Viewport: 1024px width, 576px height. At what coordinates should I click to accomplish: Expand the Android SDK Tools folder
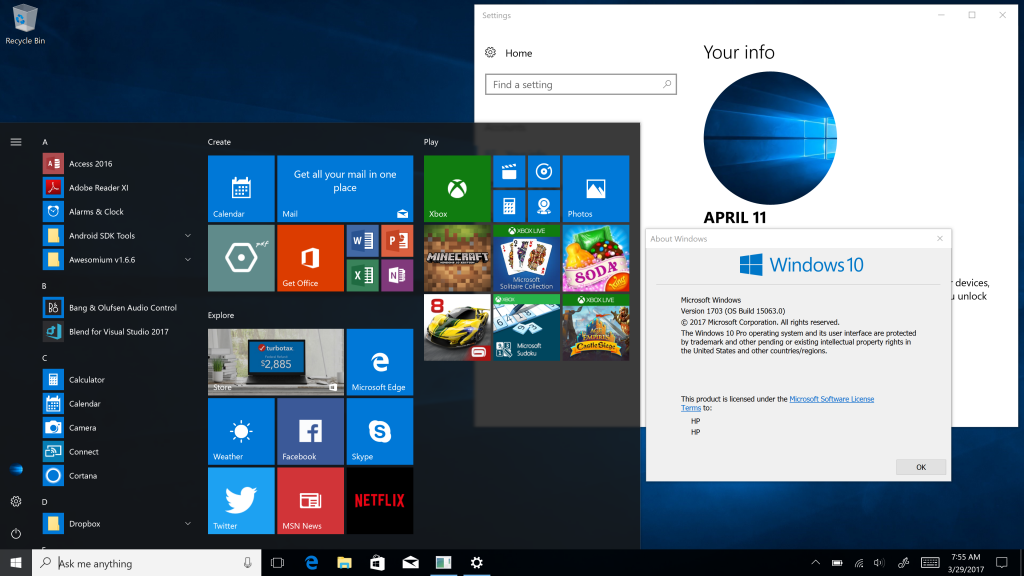tap(188, 236)
